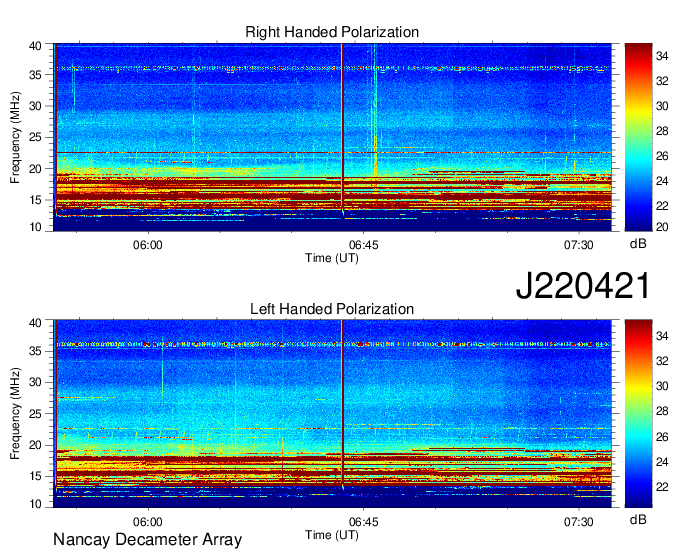Screen dimensions: 680x552
Task: Click the left-handed spectrogram image
Action: point(332,414)
